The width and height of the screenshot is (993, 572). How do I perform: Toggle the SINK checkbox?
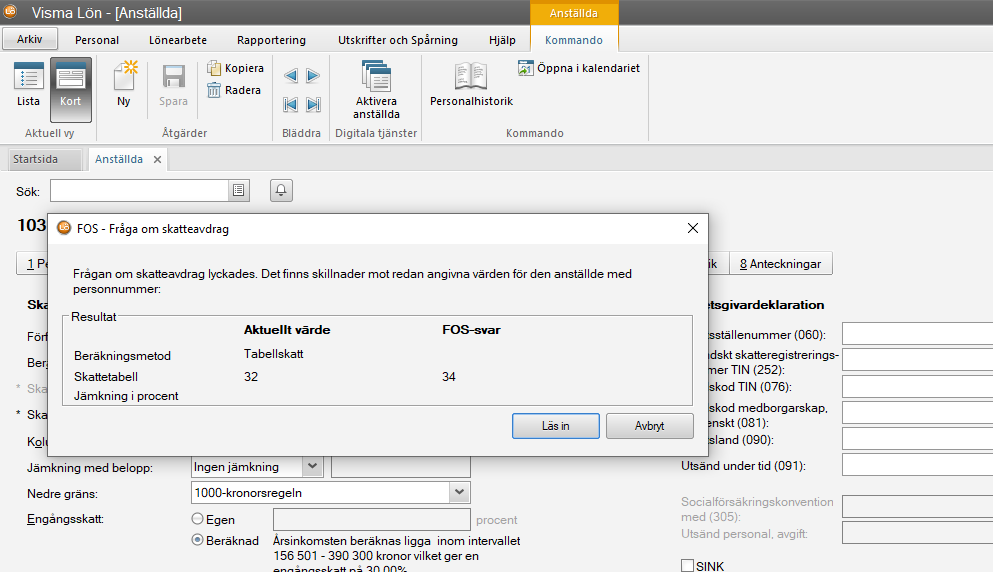687,566
